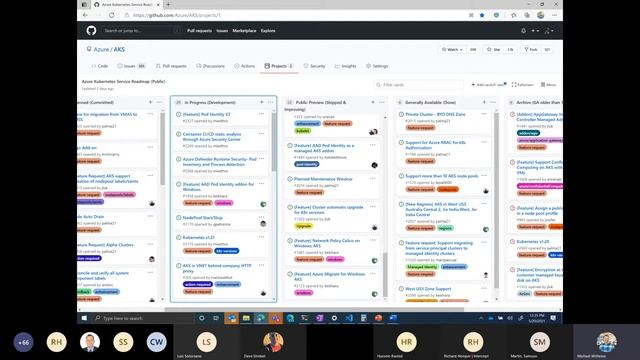640x360 pixels.
Task: Open card menu for Kubernetes v1.21
Action: tap(261, 238)
